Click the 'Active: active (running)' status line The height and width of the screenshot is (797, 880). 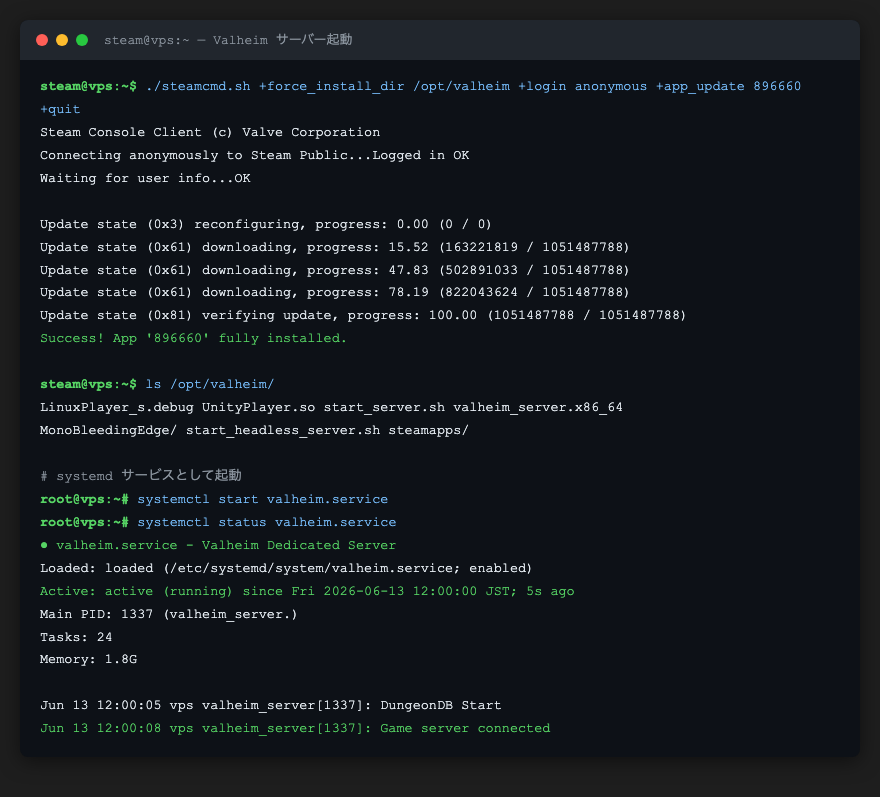click(x=307, y=592)
